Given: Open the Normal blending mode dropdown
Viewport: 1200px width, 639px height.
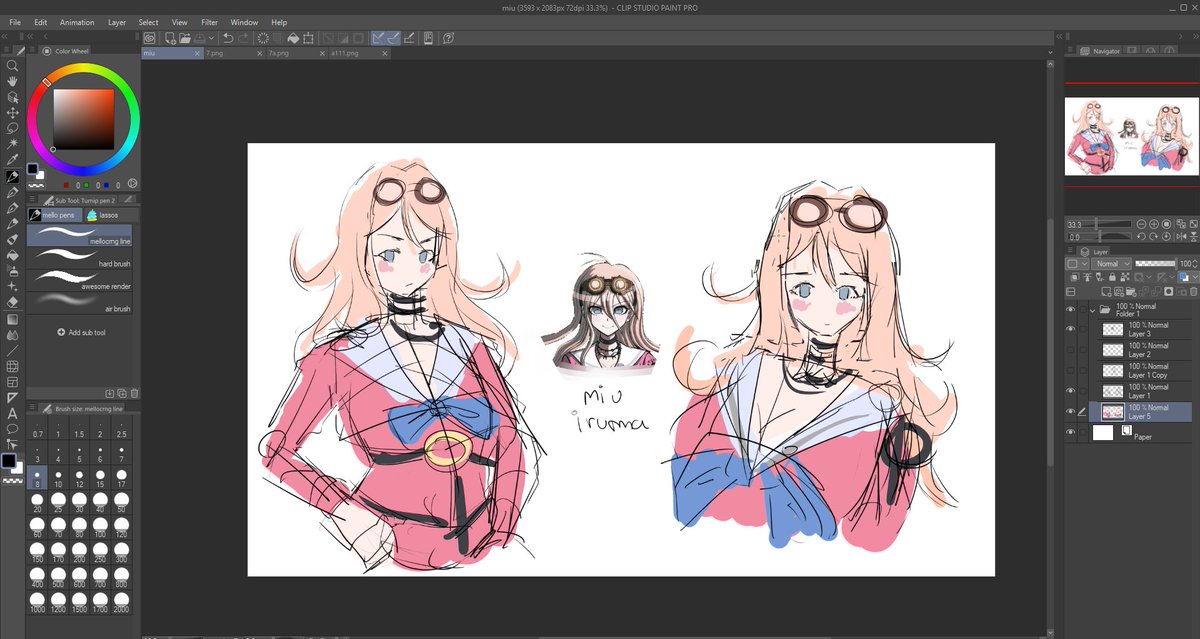Looking at the screenshot, I should [x=1109, y=263].
